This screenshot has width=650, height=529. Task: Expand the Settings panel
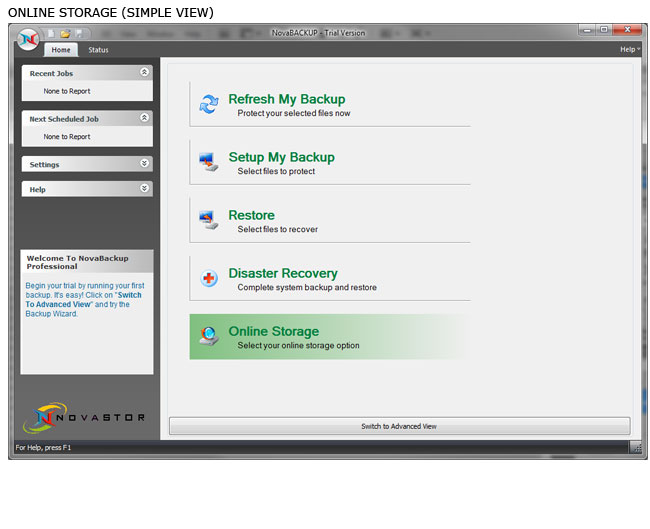[144, 164]
